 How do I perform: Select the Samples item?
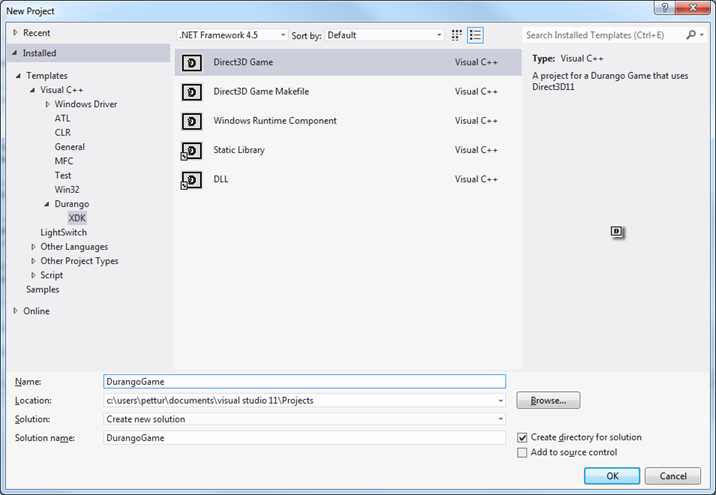click(42, 290)
